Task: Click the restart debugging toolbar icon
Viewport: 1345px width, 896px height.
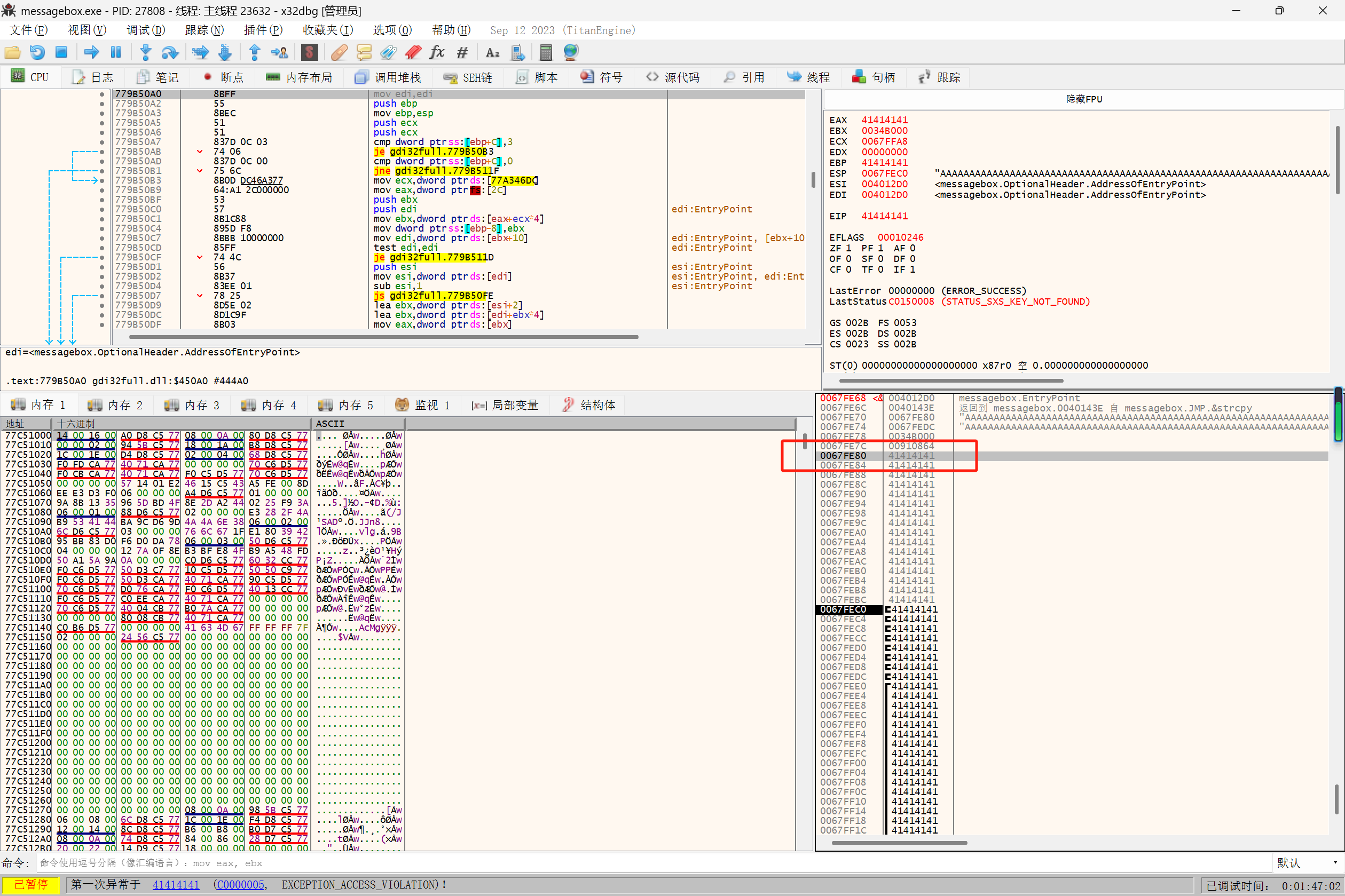Action: pyautogui.click(x=37, y=53)
